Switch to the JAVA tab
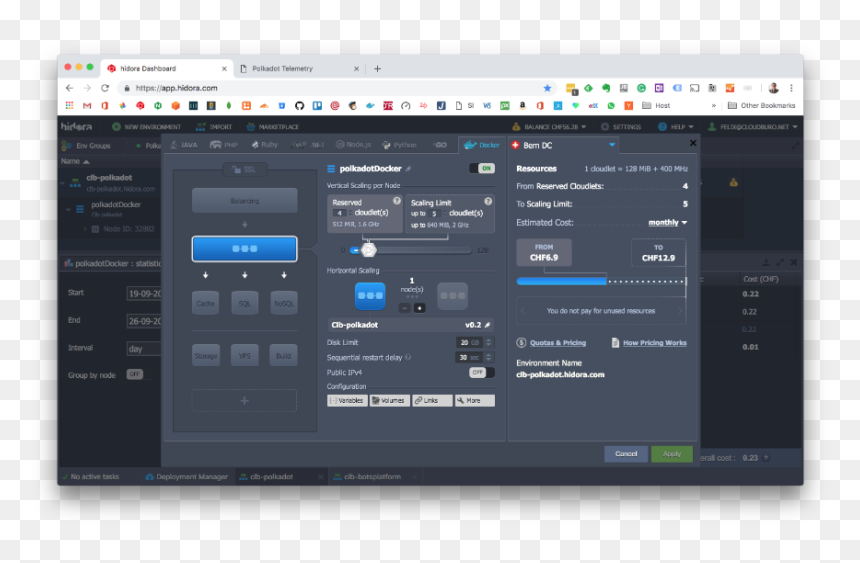Screen dimensions: 860x563 pyautogui.click(x=184, y=145)
